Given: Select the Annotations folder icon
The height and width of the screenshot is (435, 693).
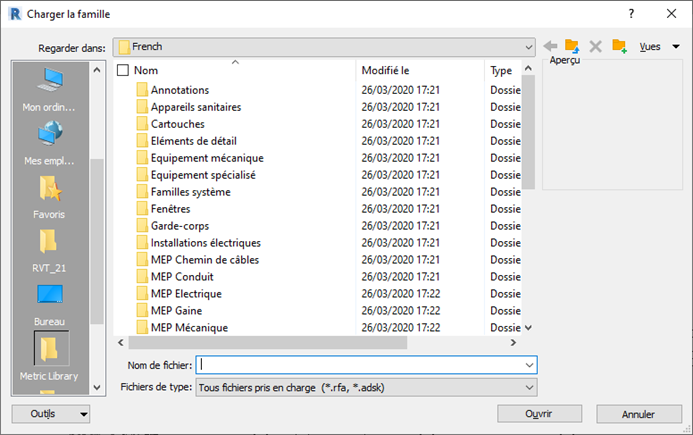Looking at the screenshot, I should pos(142,90).
